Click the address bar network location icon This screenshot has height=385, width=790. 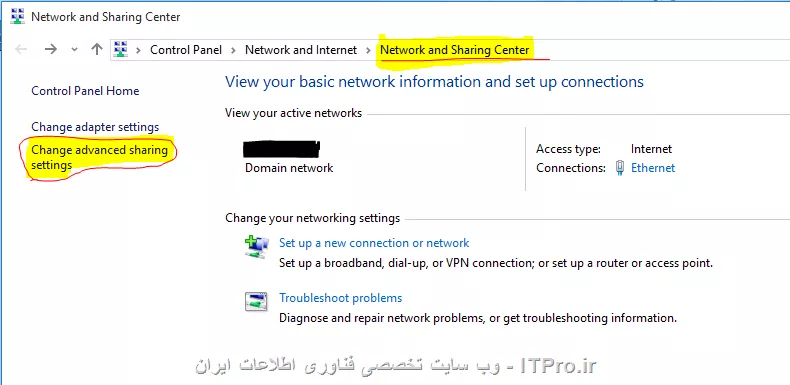[x=121, y=49]
